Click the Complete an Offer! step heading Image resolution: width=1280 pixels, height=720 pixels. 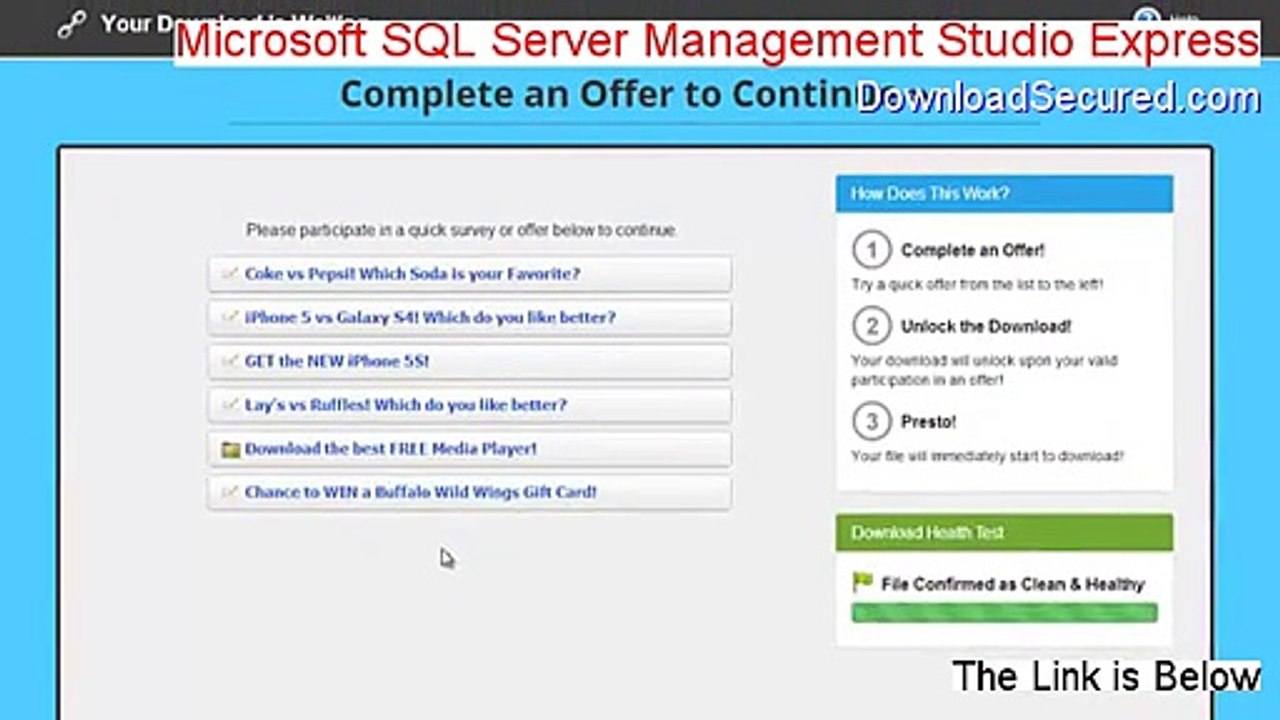973,251
